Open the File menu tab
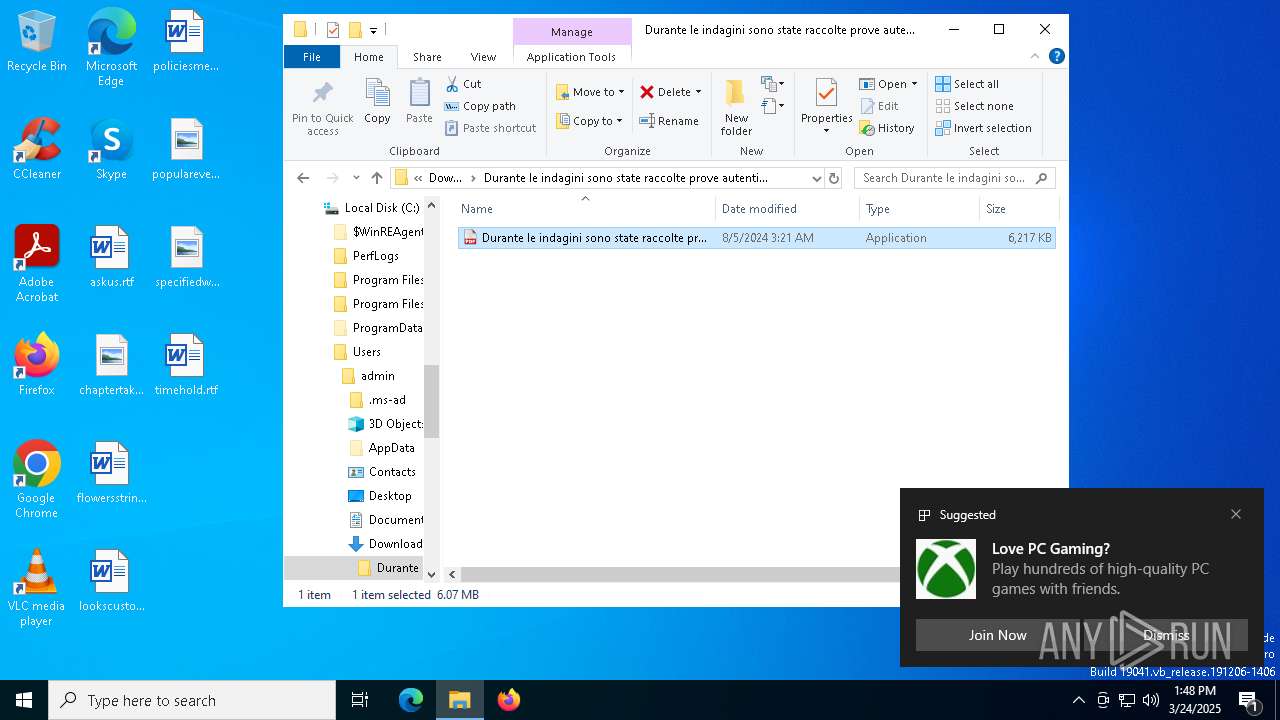Viewport: 1280px width, 720px height. click(312, 57)
